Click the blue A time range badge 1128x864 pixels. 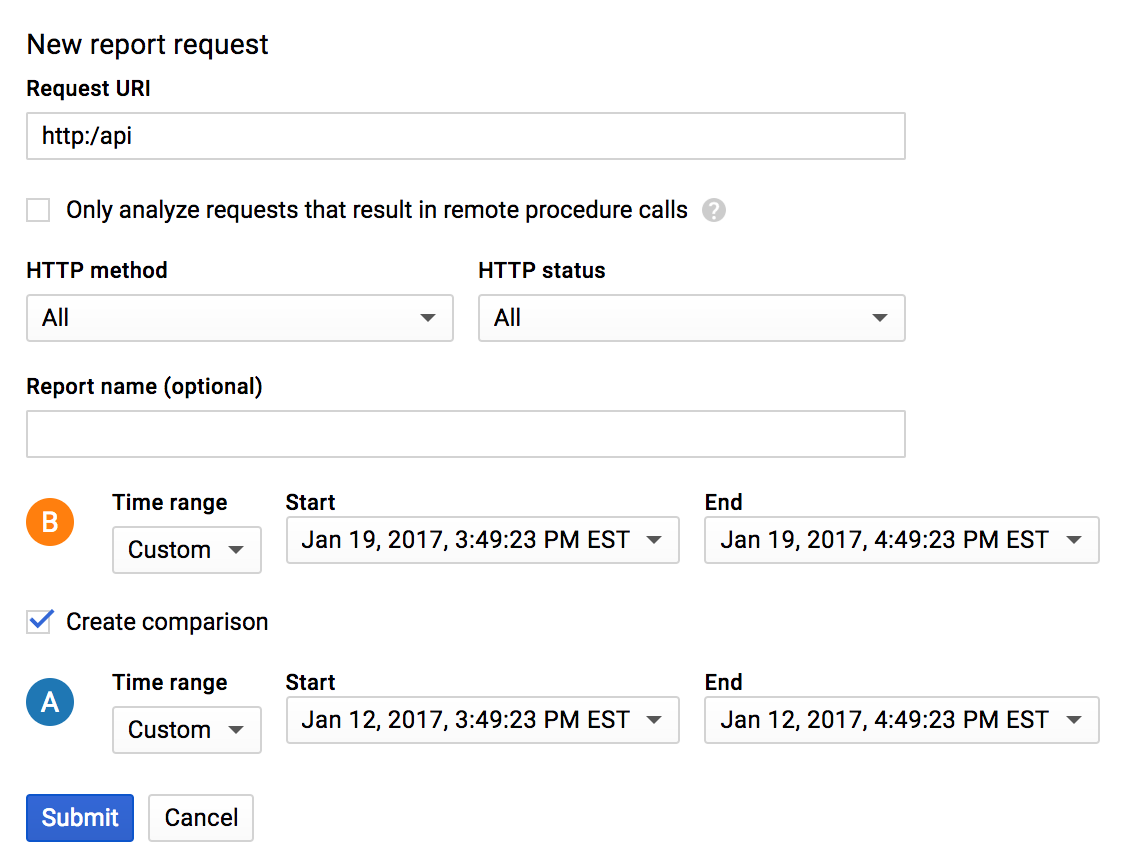(50, 702)
